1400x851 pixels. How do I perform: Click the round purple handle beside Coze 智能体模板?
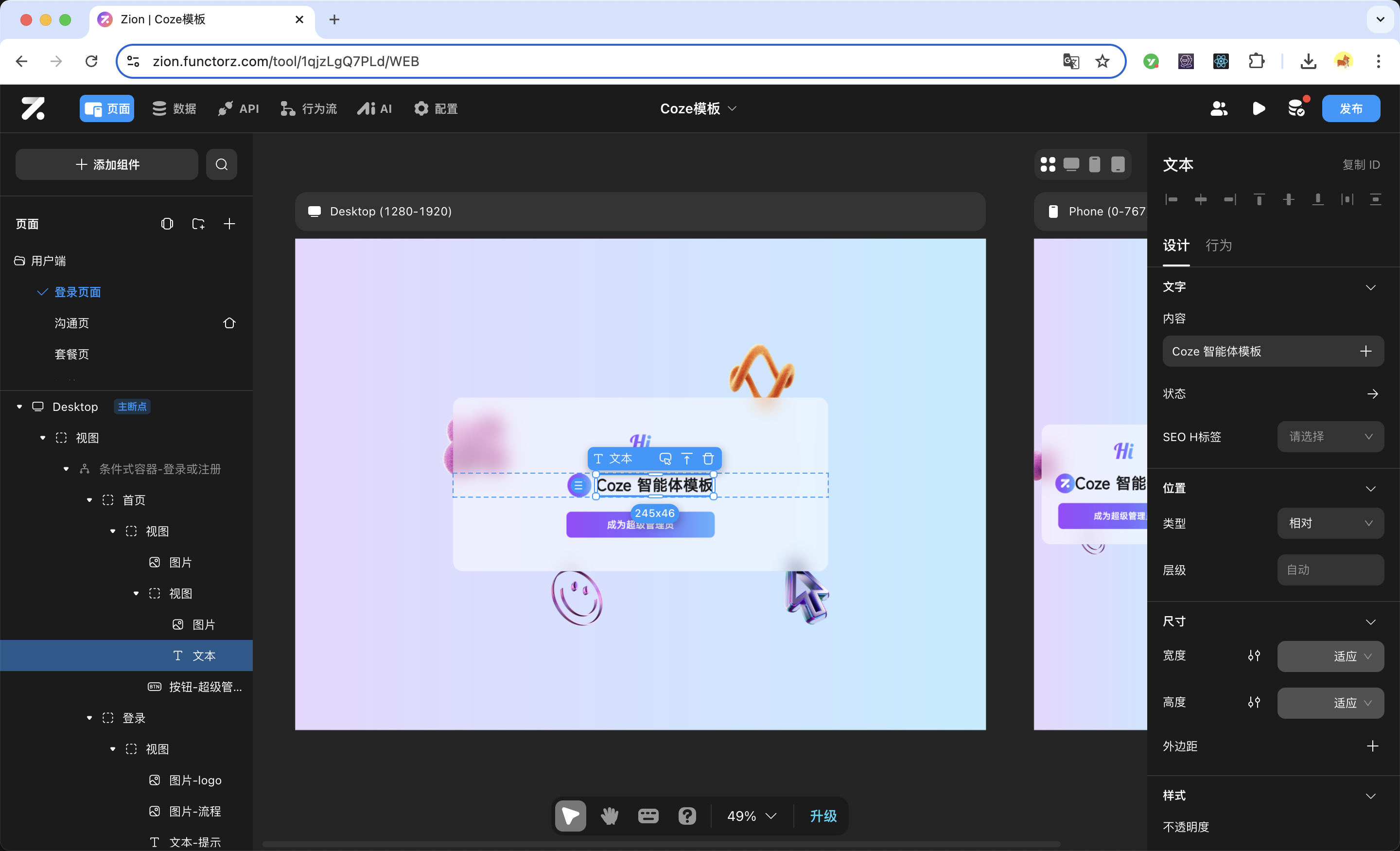578,485
